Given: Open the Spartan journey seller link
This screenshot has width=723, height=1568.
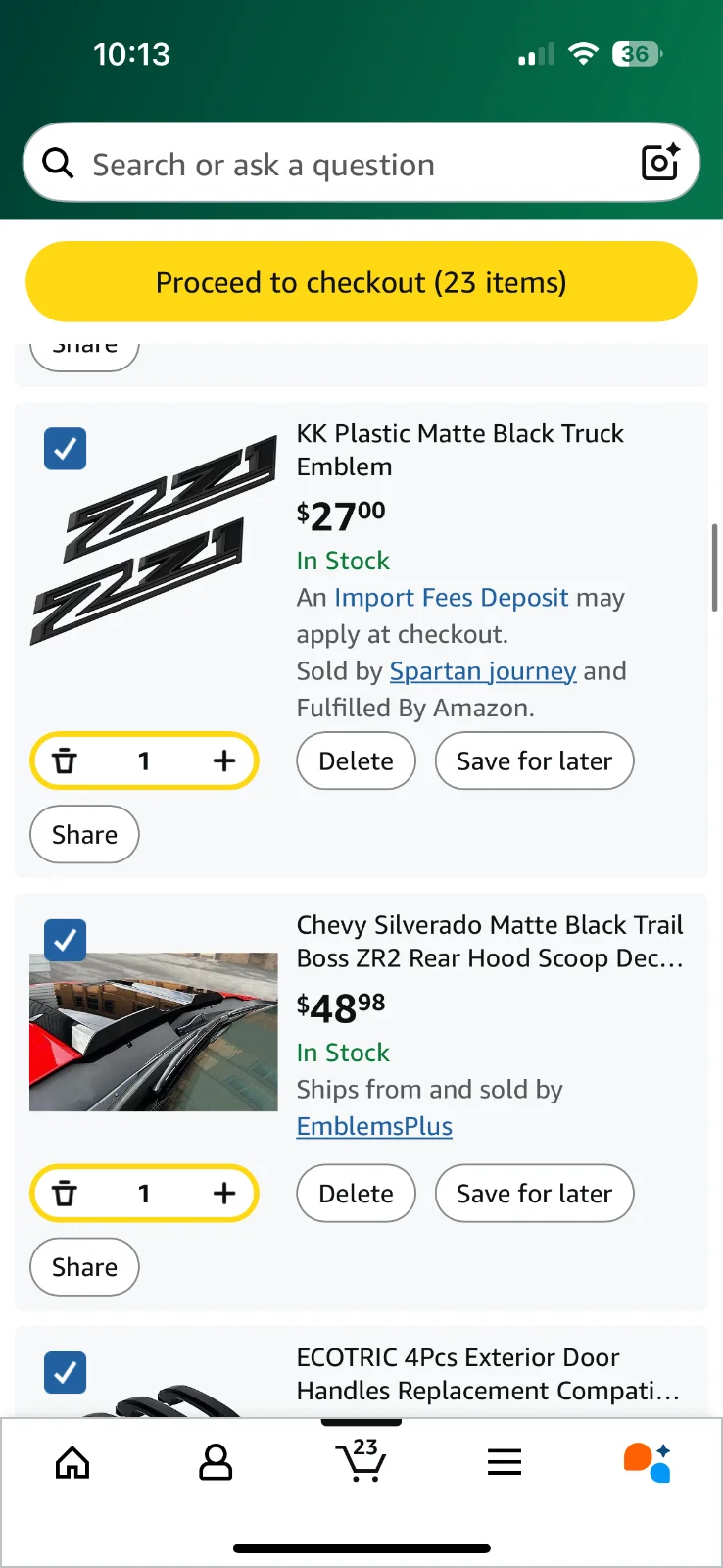Looking at the screenshot, I should coord(483,671).
